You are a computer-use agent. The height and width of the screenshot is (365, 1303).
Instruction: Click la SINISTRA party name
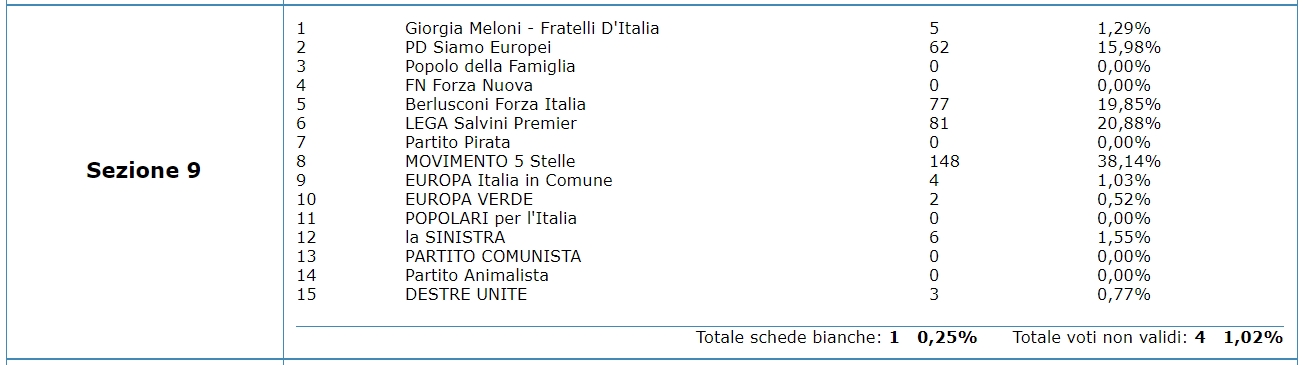[x=455, y=237]
